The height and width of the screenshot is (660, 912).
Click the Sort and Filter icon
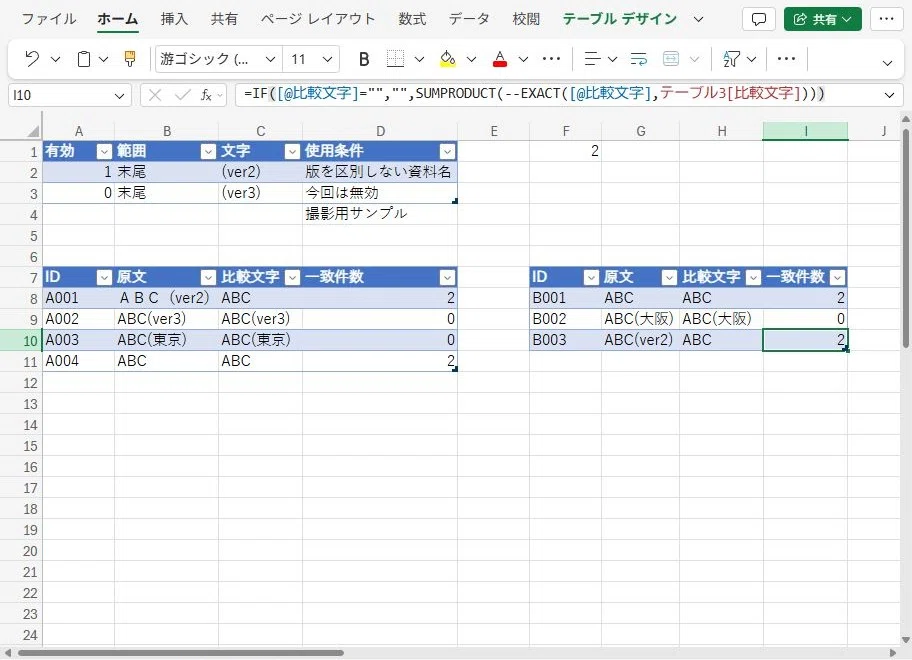click(x=731, y=59)
